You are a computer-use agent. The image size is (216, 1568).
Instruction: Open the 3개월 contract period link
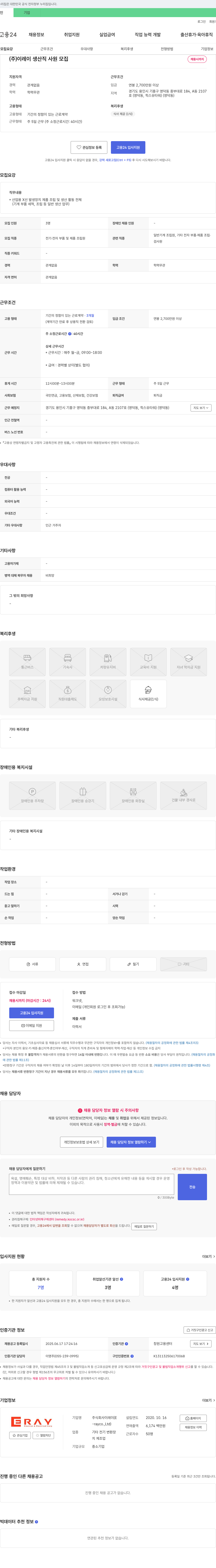click(90, 316)
